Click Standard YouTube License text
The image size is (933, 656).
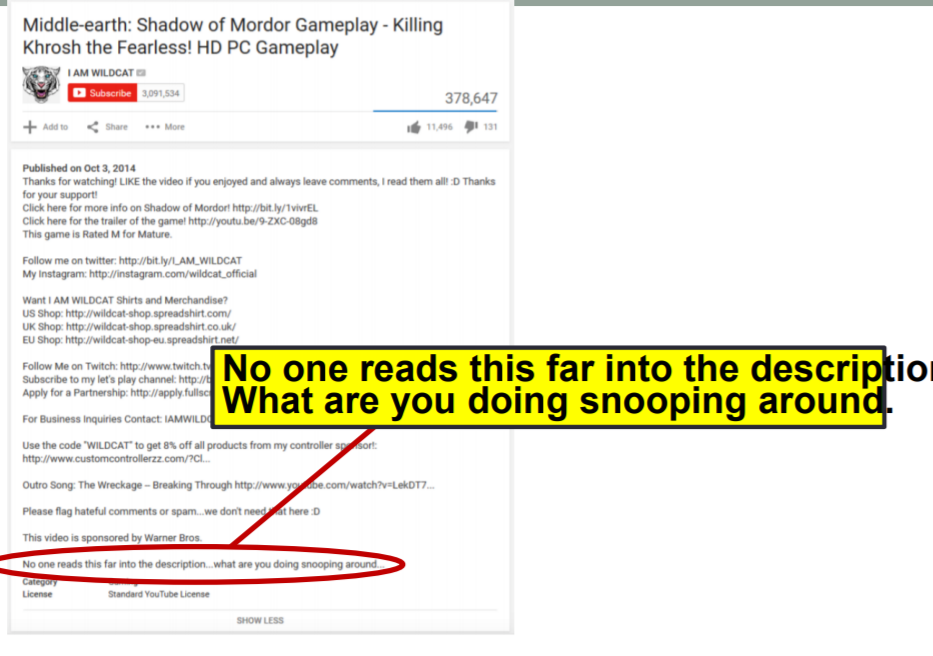(159, 594)
